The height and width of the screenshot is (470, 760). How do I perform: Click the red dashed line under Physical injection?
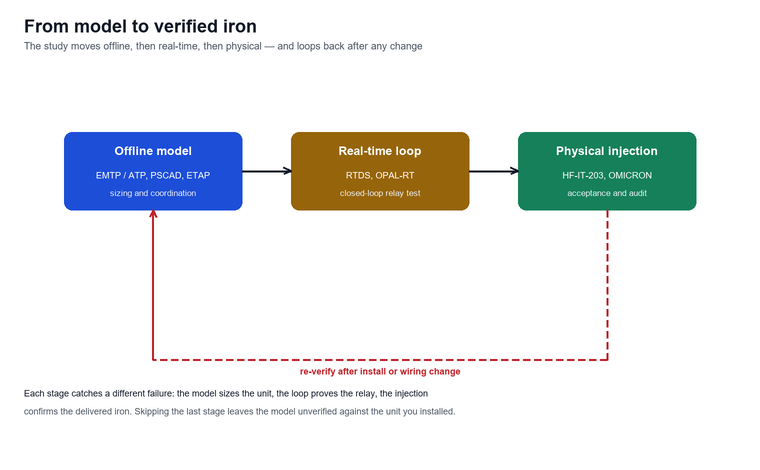point(607,285)
